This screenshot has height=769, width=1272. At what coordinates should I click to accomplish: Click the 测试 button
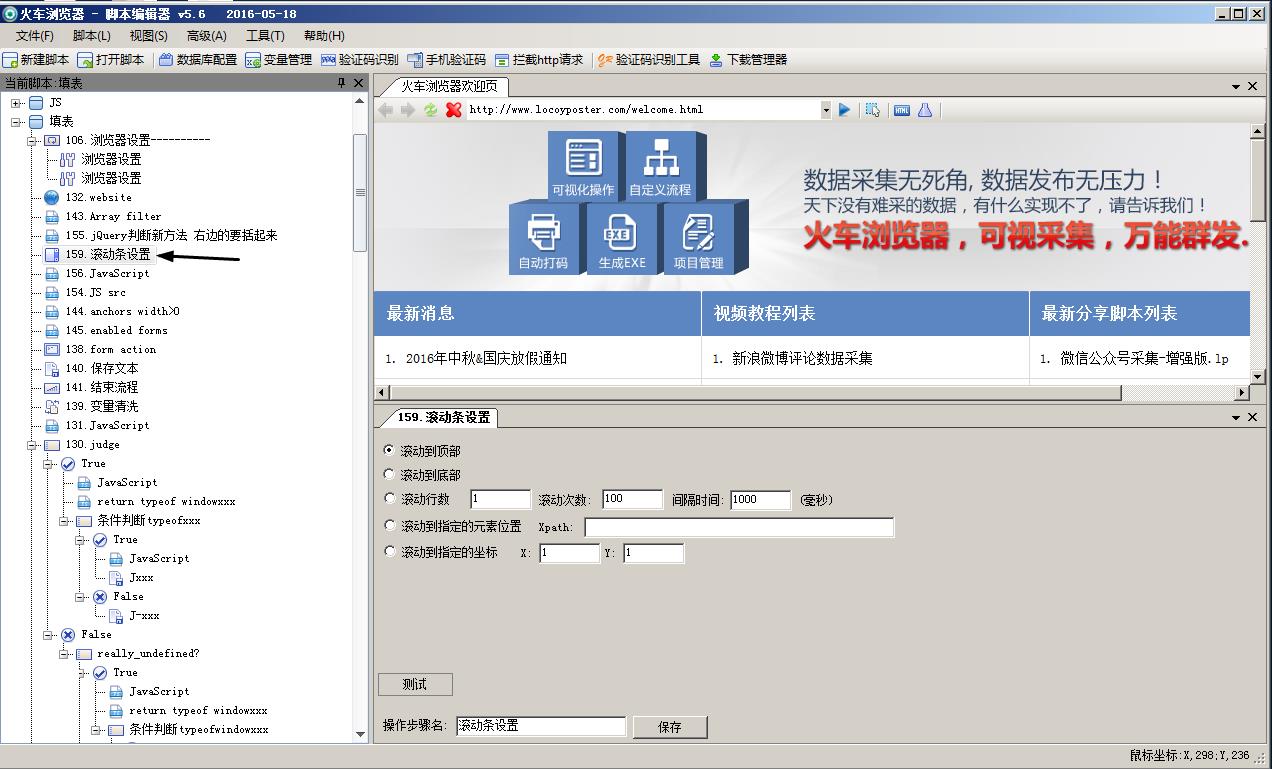pos(415,684)
